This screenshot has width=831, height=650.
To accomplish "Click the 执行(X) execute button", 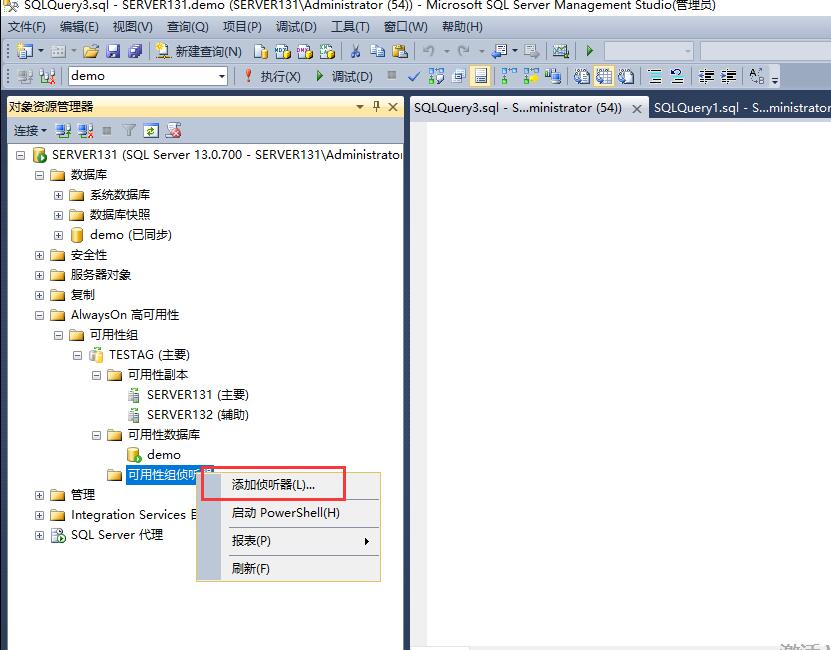I will tap(272, 76).
